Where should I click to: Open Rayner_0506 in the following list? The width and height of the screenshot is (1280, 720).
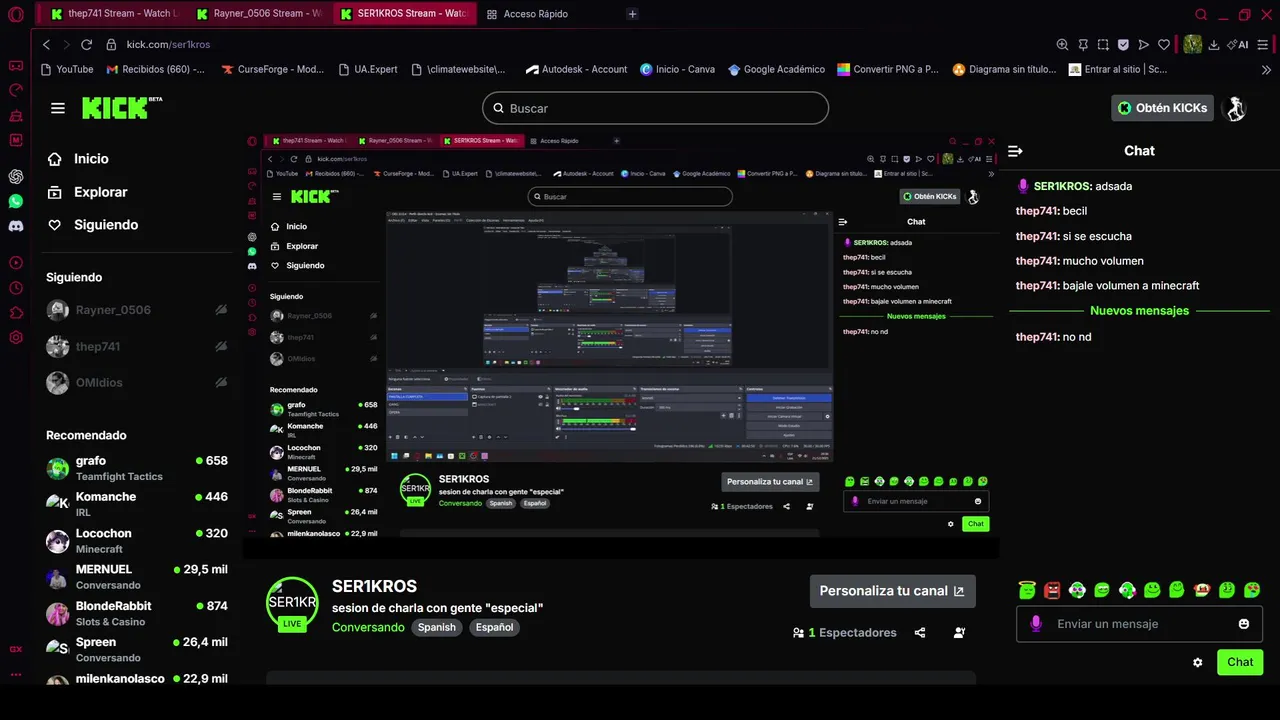[137, 310]
